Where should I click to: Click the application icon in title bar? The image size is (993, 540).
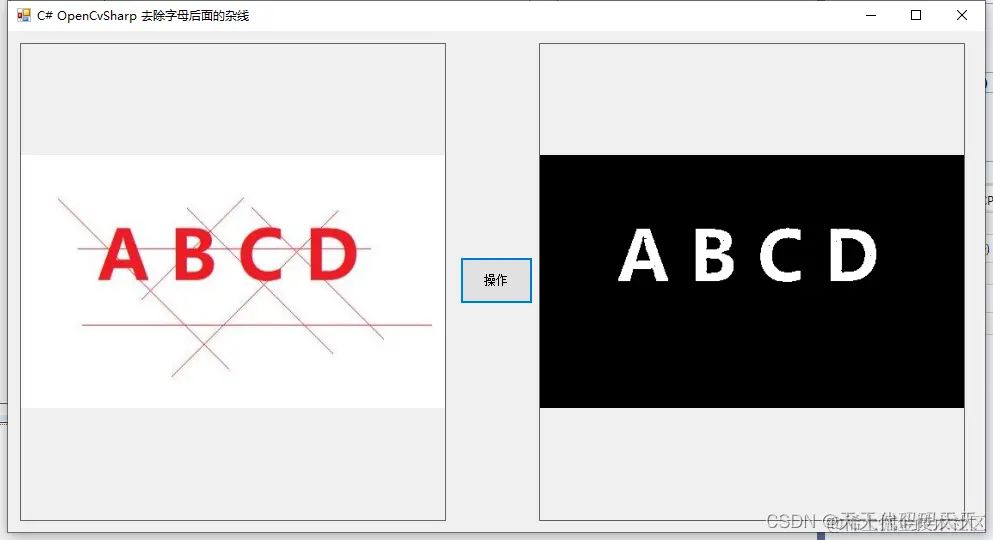(x=23, y=15)
